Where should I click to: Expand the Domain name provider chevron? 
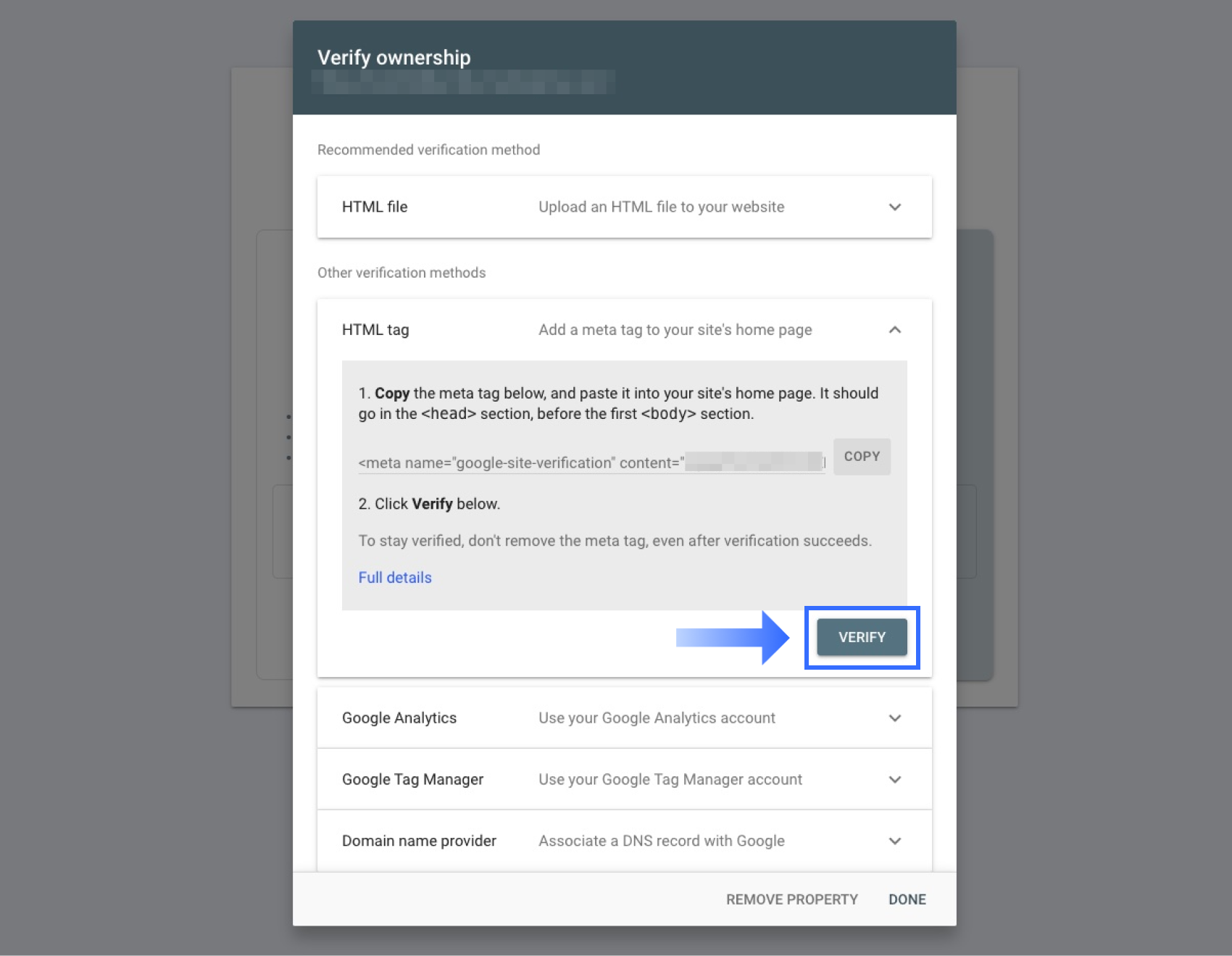click(895, 841)
